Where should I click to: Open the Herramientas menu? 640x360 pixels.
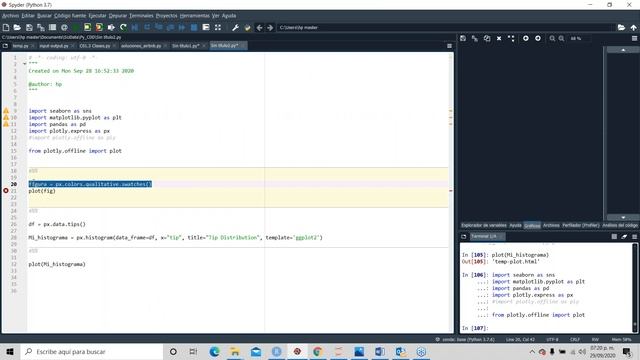pos(194,16)
